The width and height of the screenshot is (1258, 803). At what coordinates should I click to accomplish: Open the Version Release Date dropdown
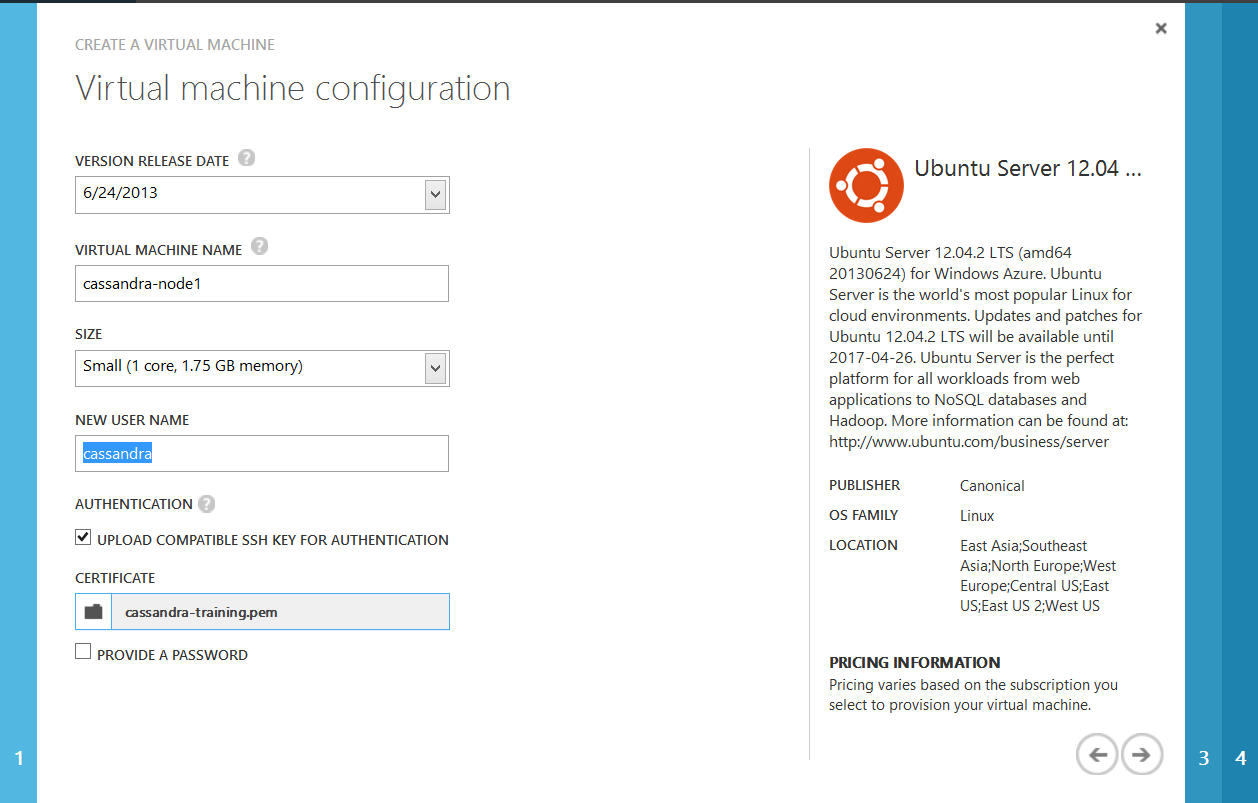tap(262, 194)
